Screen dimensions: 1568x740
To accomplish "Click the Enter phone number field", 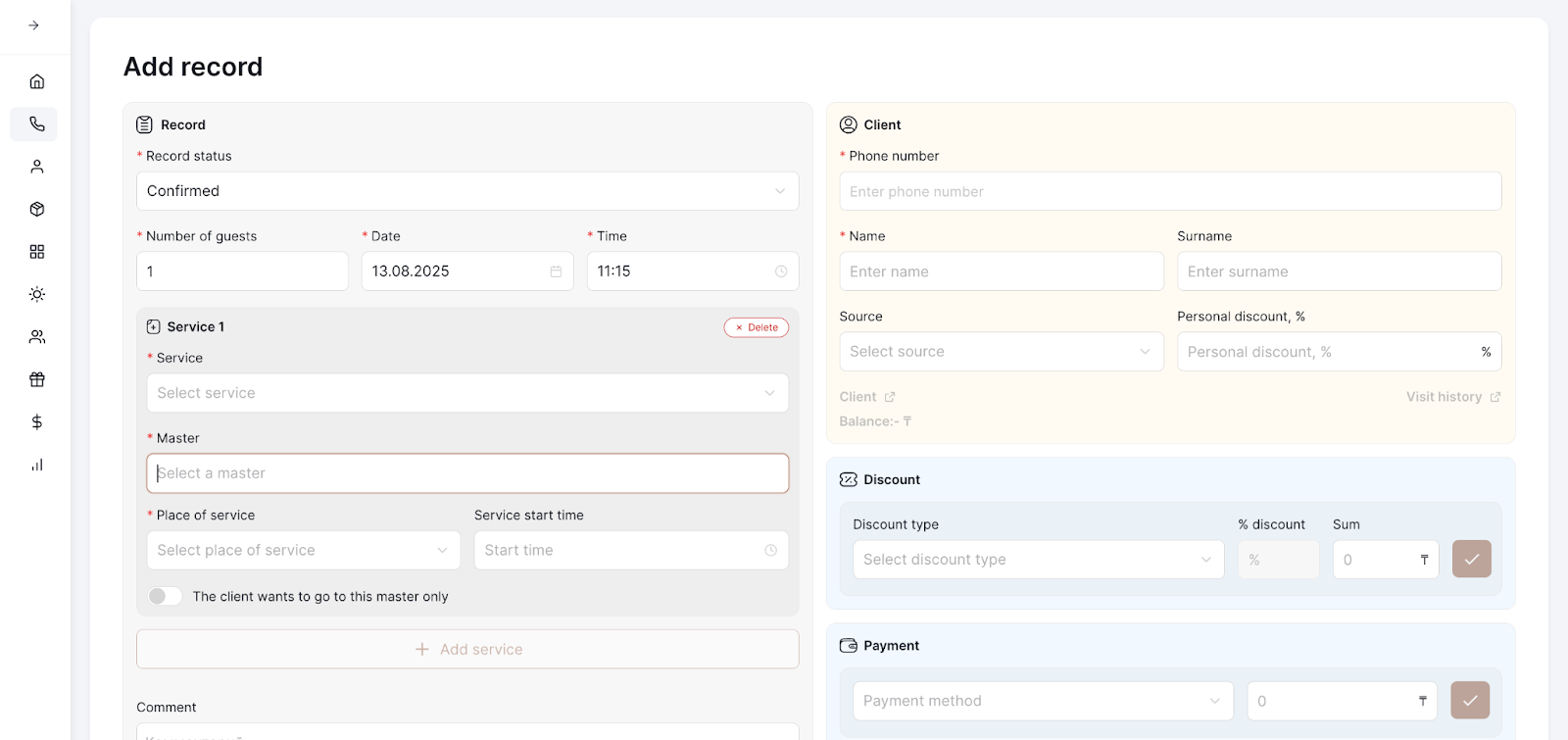I will (1170, 191).
